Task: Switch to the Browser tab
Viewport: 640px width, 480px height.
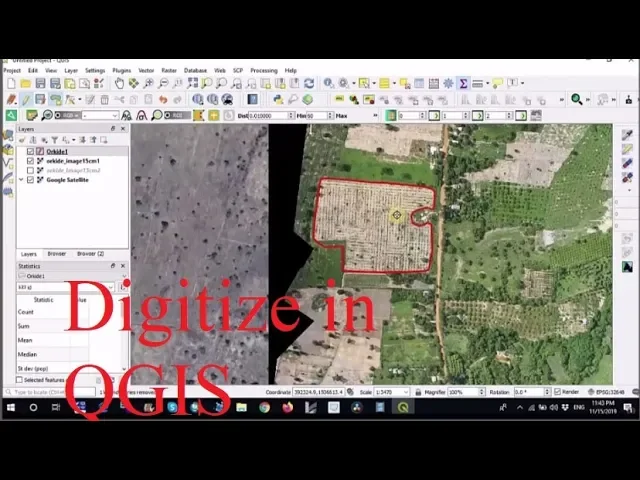Action: click(56, 254)
